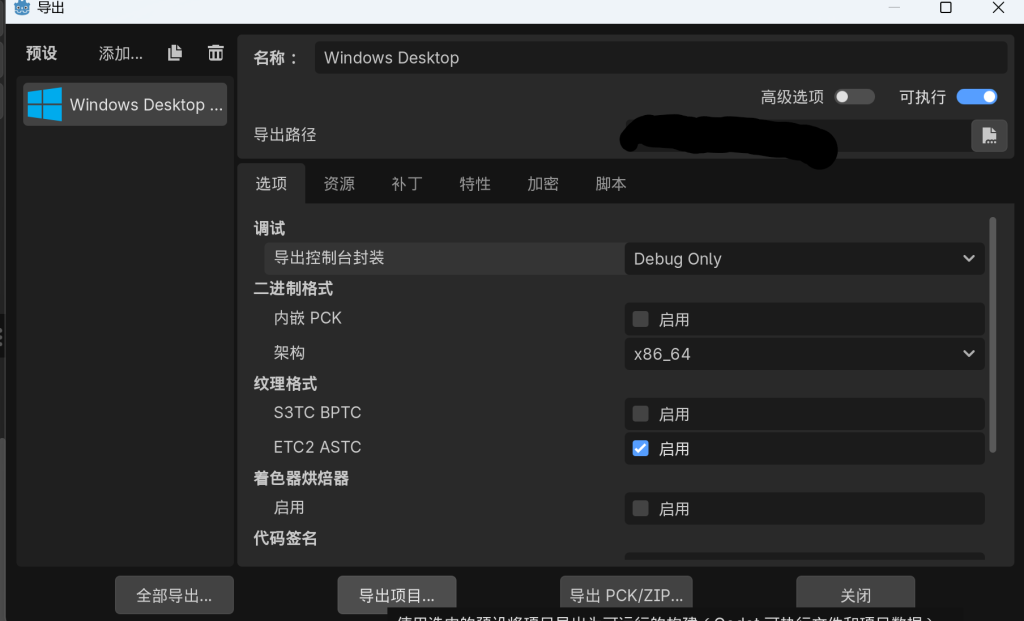Click the Windows logo preset icon
The image size is (1024, 621).
tap(45, 104)
